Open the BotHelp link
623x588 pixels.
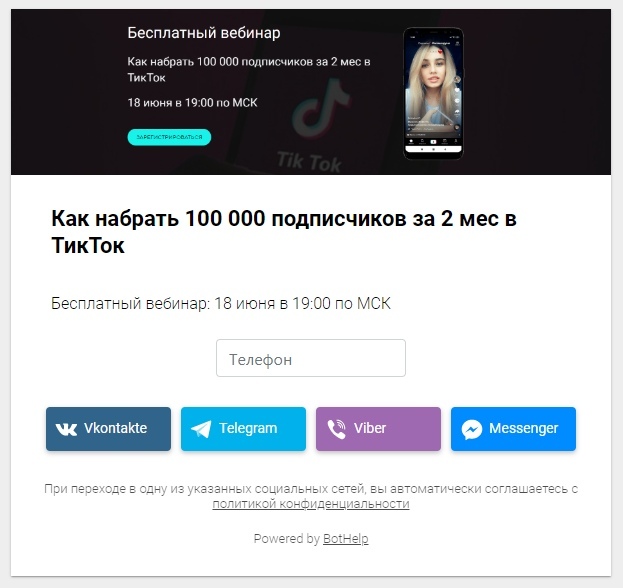tap(346, 539)
